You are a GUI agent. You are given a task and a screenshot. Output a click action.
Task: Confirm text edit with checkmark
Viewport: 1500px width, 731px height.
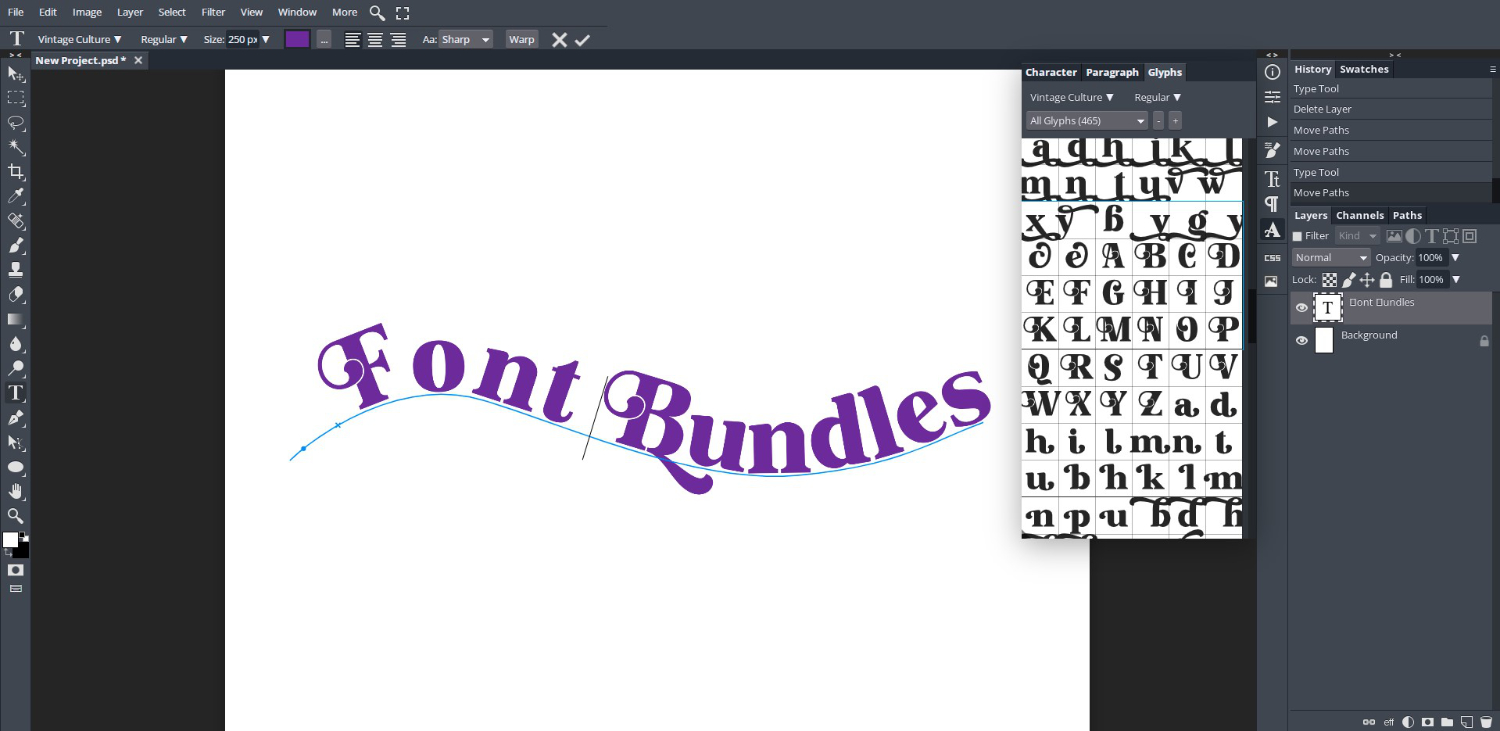[583, 40]
